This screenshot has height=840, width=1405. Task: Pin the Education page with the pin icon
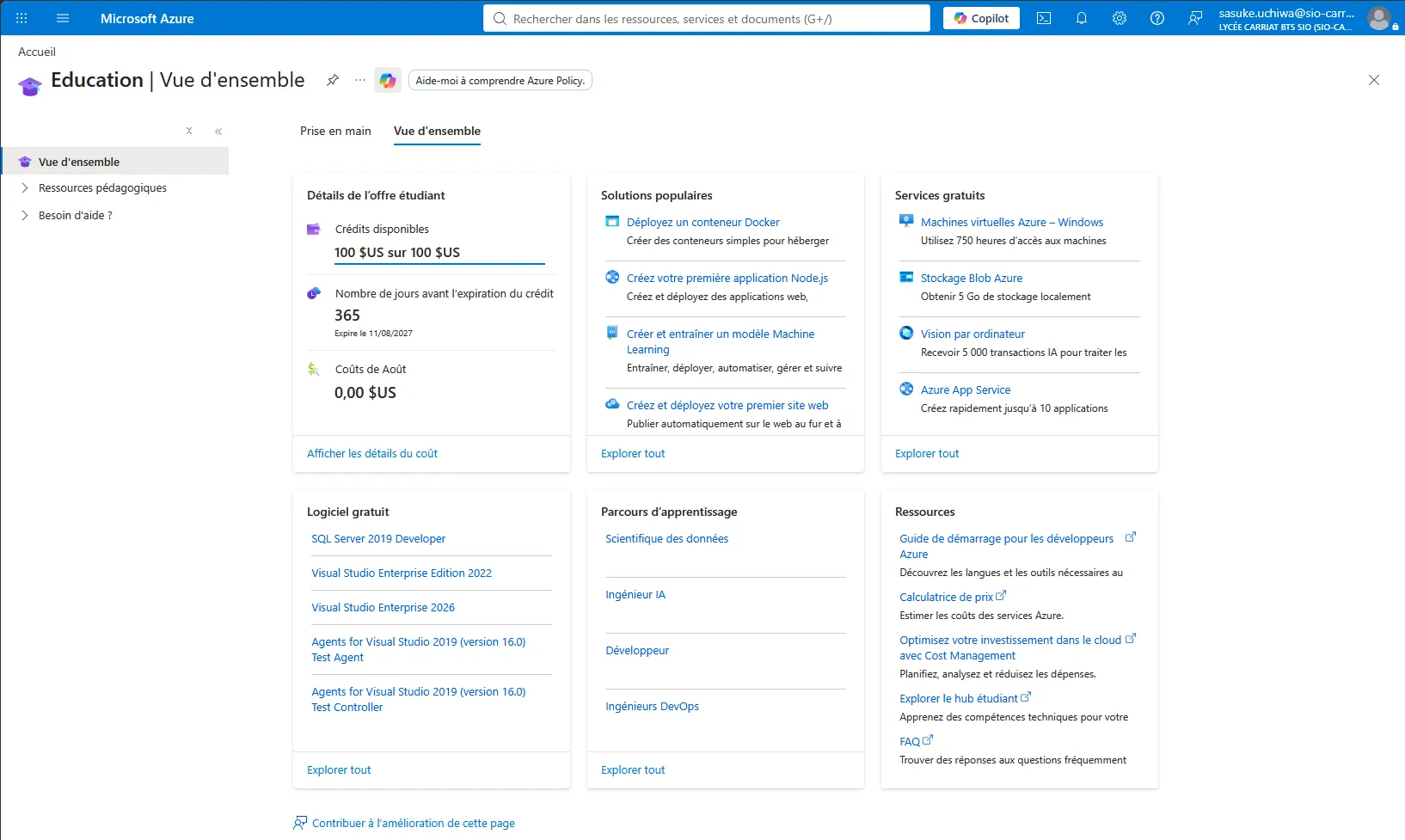[333, 80]
